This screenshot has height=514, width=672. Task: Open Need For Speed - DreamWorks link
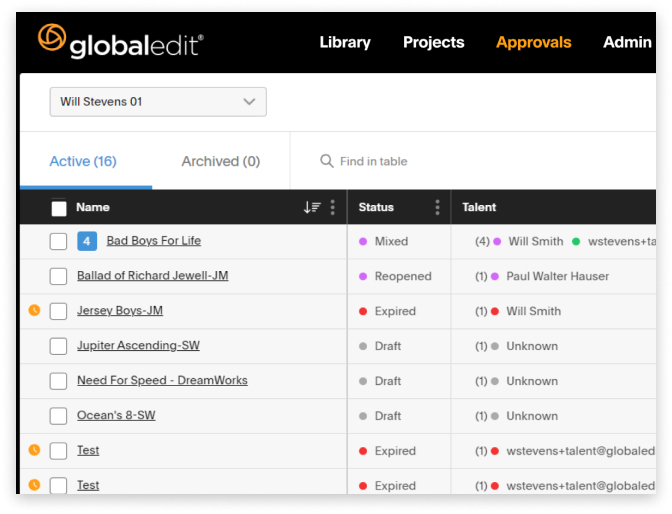coord(162,380)
